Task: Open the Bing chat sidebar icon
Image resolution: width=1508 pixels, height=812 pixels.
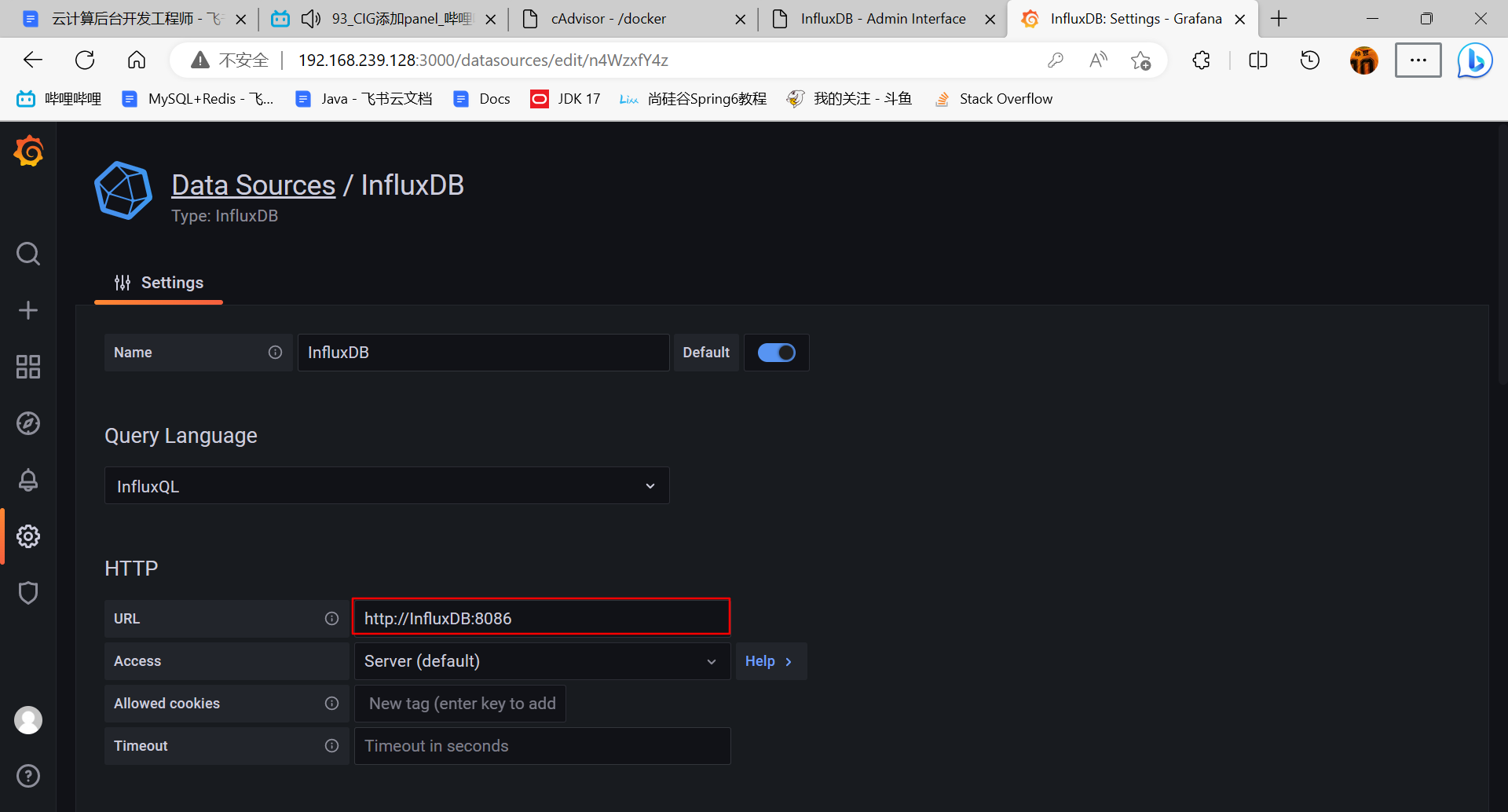Action: (1475, 60)
